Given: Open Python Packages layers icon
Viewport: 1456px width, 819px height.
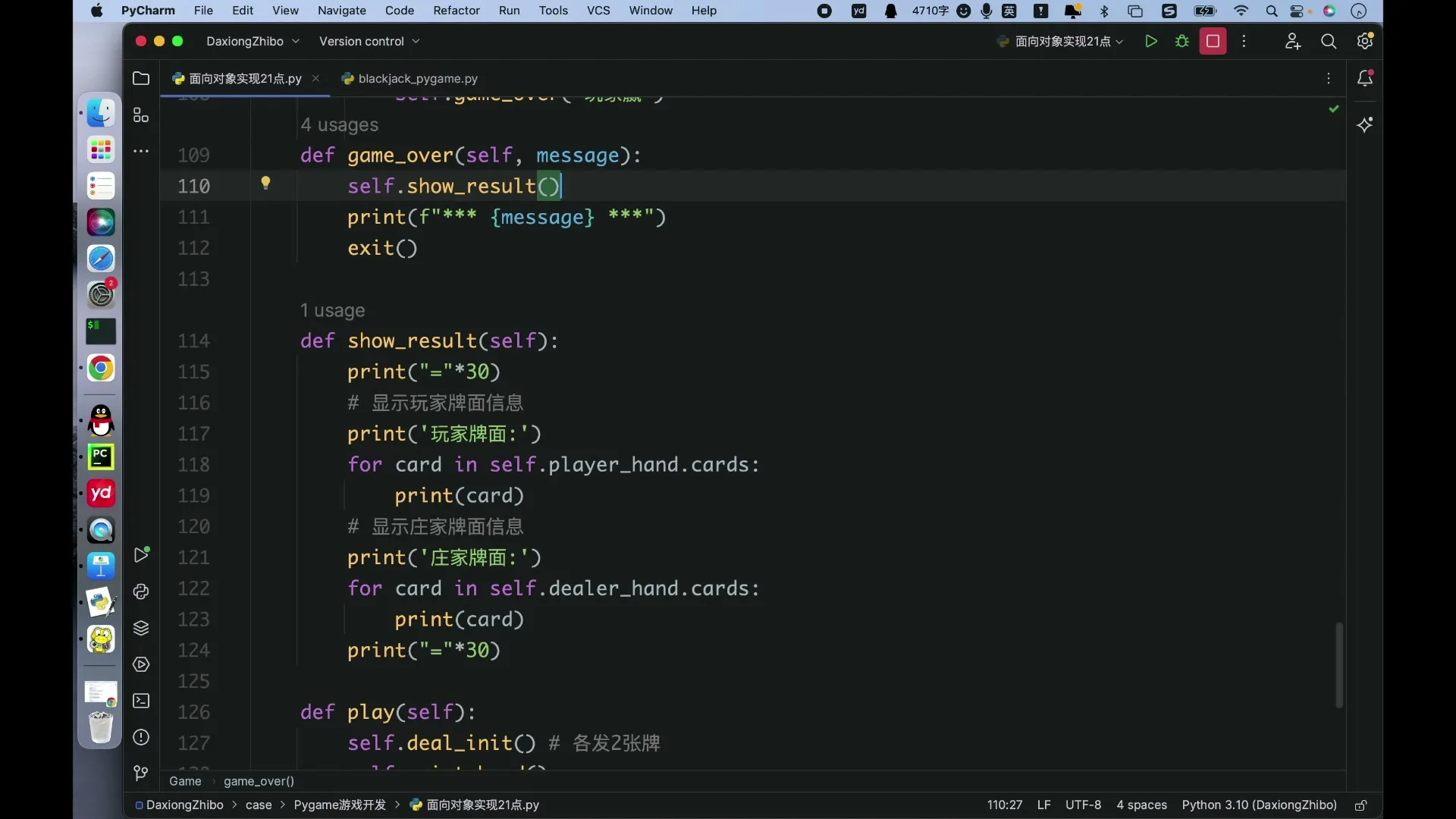Looking at the screenshot, I should (x=141, y=628).
